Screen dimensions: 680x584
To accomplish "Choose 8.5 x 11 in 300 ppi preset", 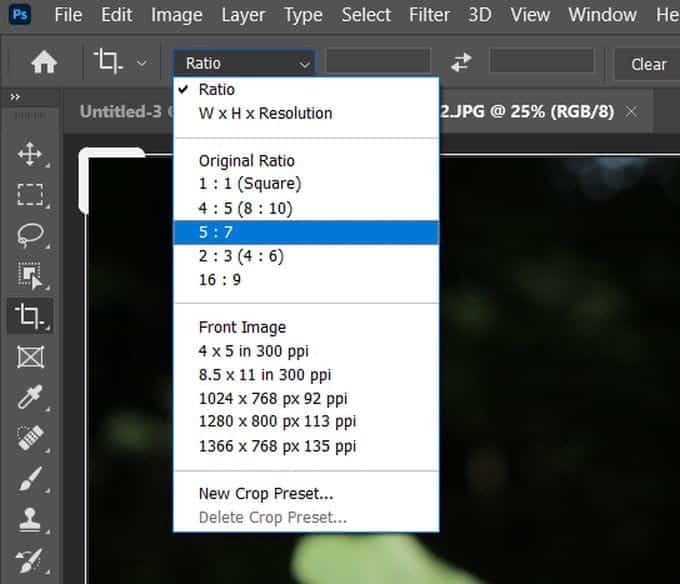I will click(306, 375).
